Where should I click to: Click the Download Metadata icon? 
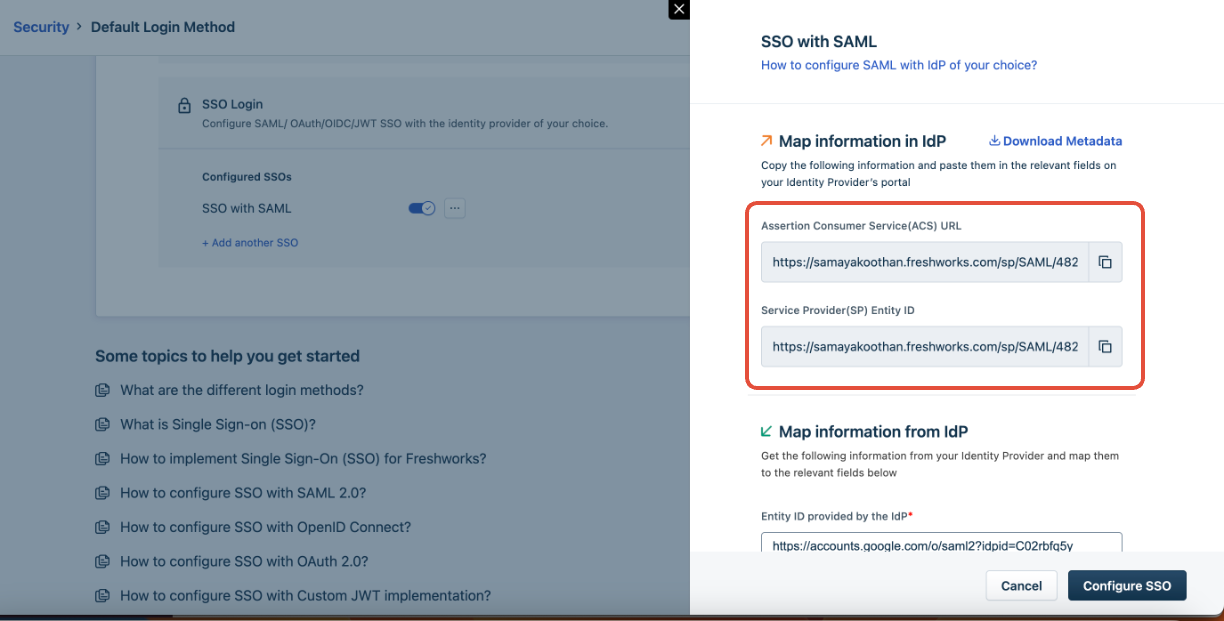994,141
